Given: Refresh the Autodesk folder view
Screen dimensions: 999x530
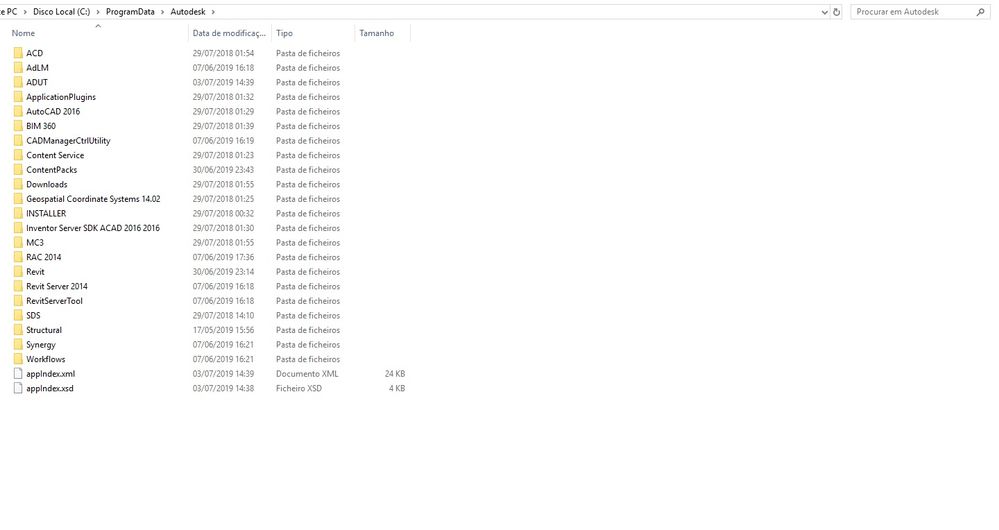Looking at the screenshot, I should pyautogui.click(x=837, y=11).
